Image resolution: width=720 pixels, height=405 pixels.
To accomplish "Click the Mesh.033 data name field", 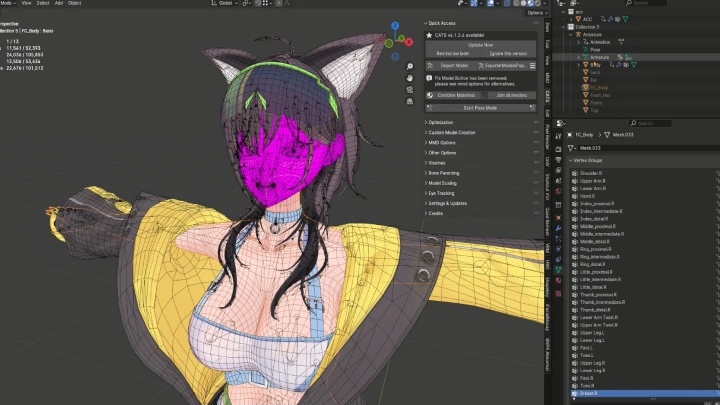I will (647, 148).
